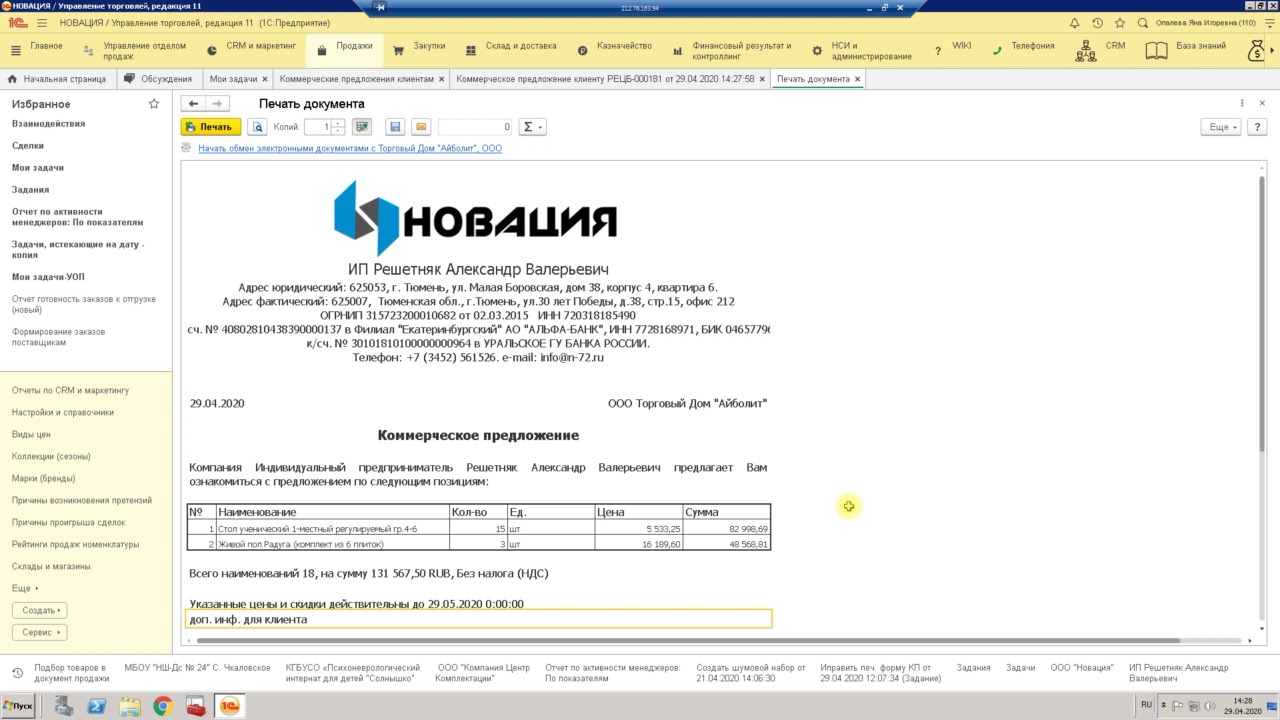1280x720 pixels.
Task: Open the CRM section with people icon
Action: coord(1100,48)
